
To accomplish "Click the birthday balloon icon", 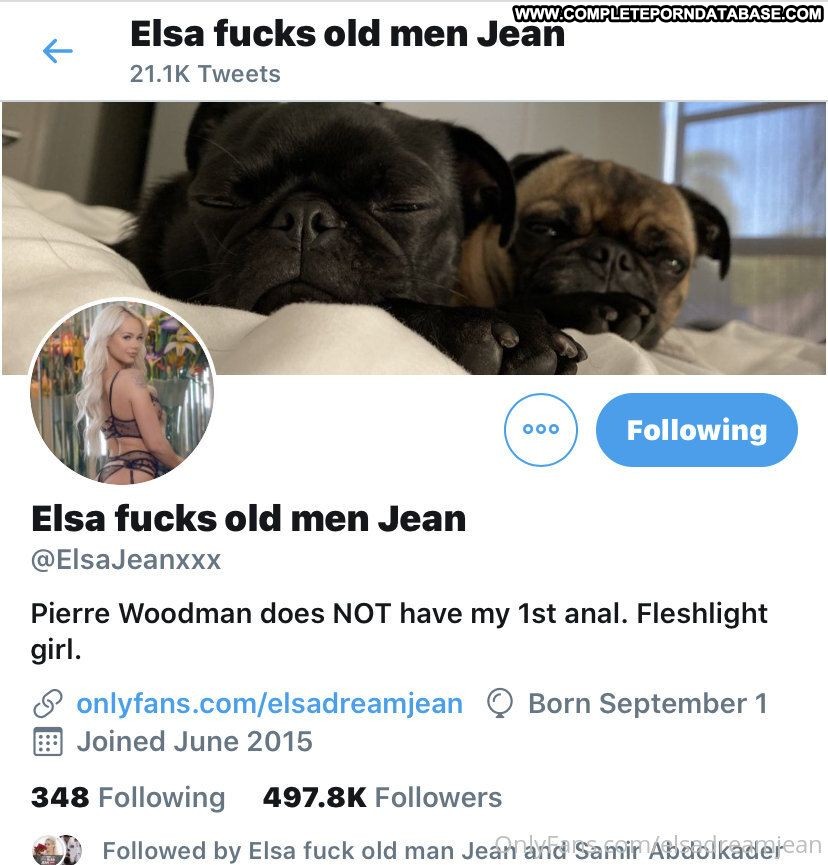I will (x=500, y=703).
